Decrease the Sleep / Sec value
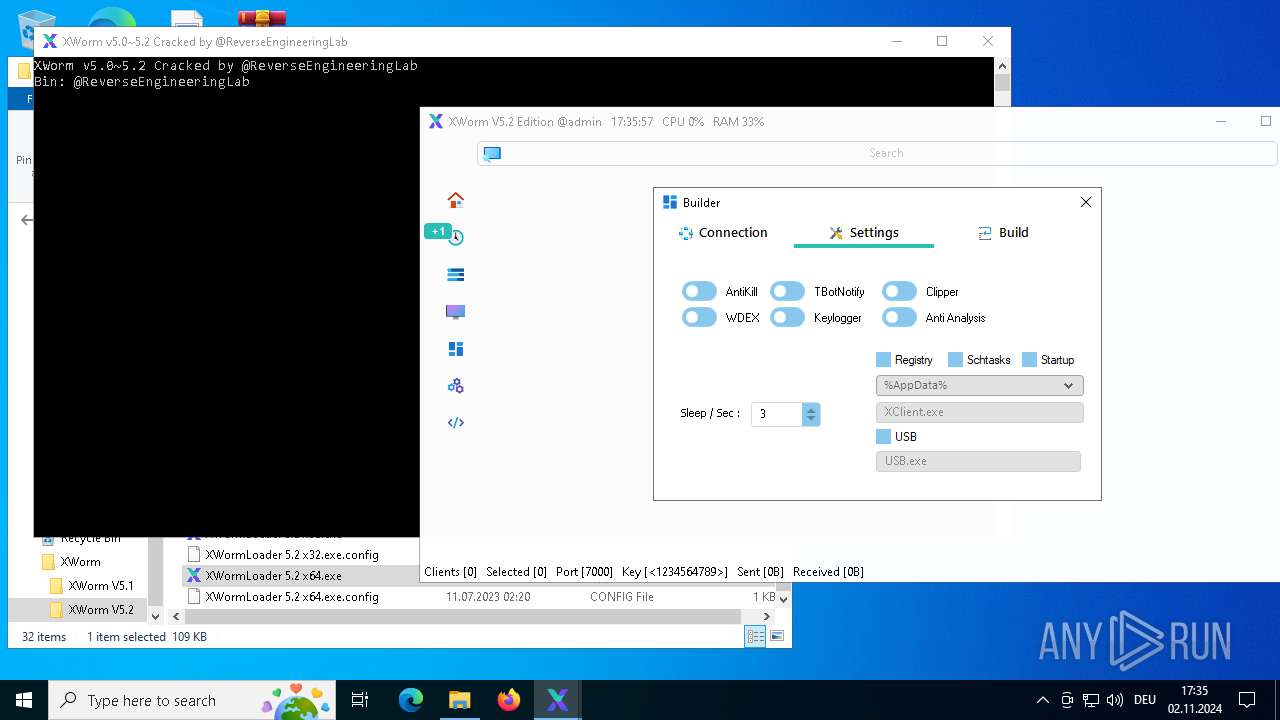 (x=811, y=420)
